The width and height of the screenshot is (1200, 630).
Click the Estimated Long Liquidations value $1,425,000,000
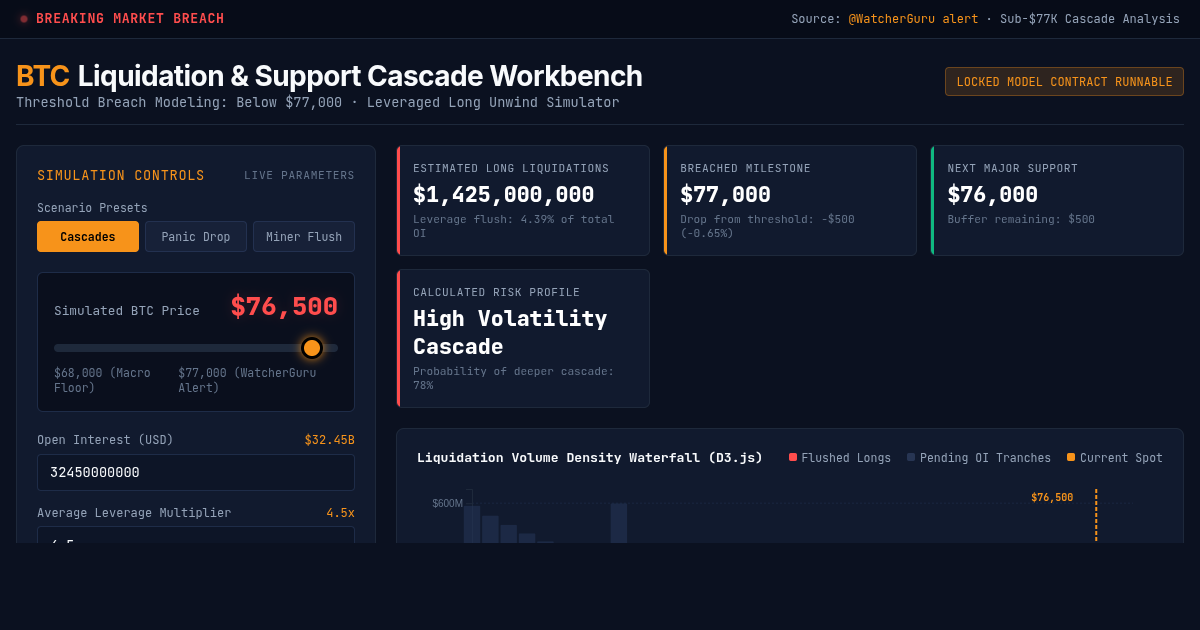pyautogui.click(x=503, y=195)
